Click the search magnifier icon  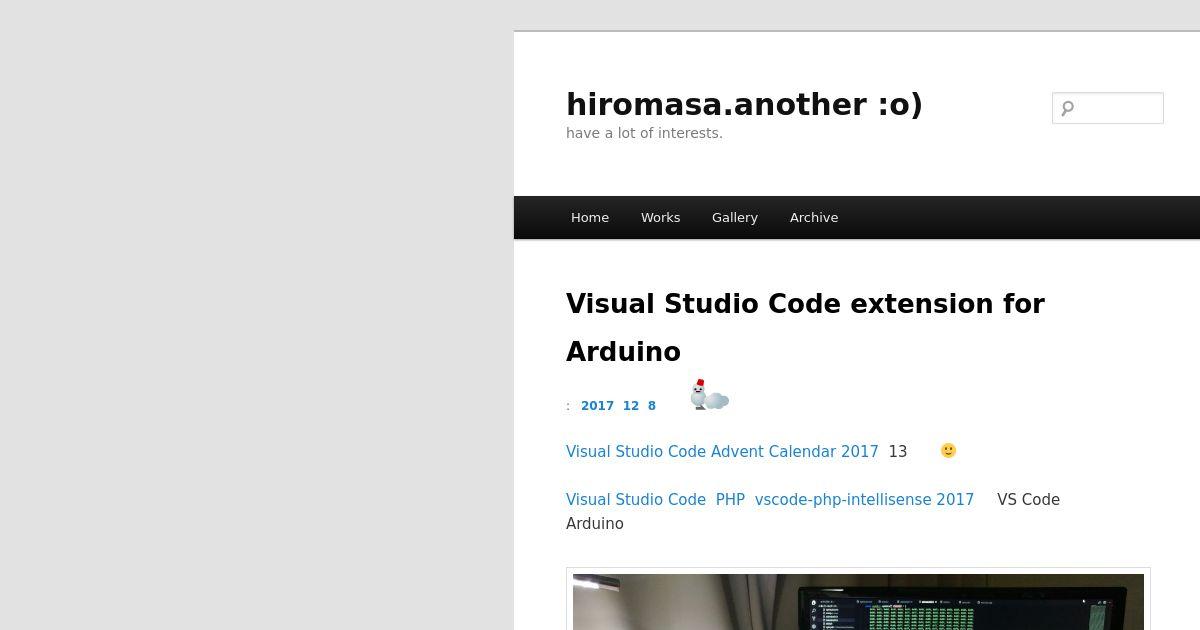click(1067, 108)
